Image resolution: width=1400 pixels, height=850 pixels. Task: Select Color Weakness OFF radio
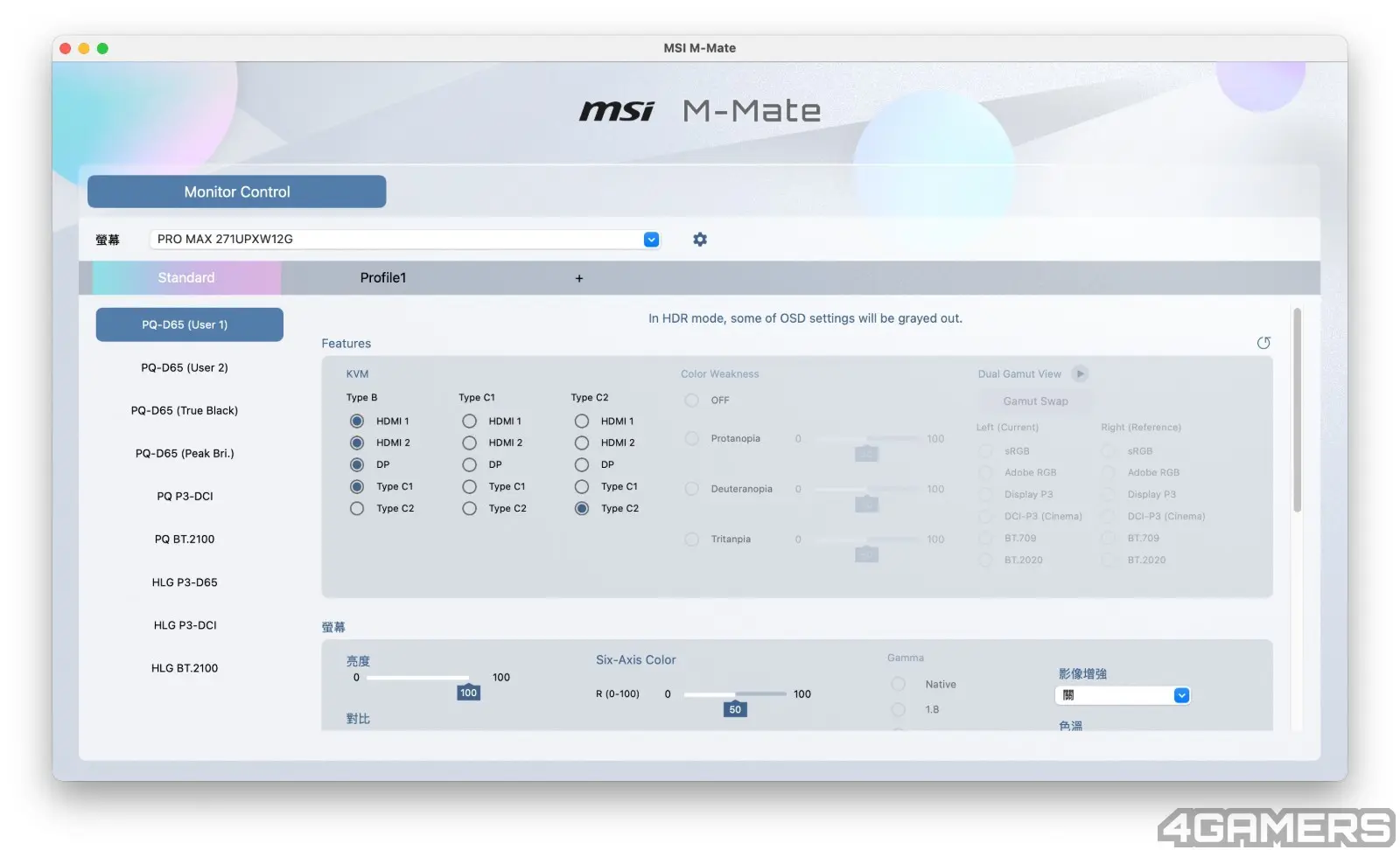pos(692,401)
